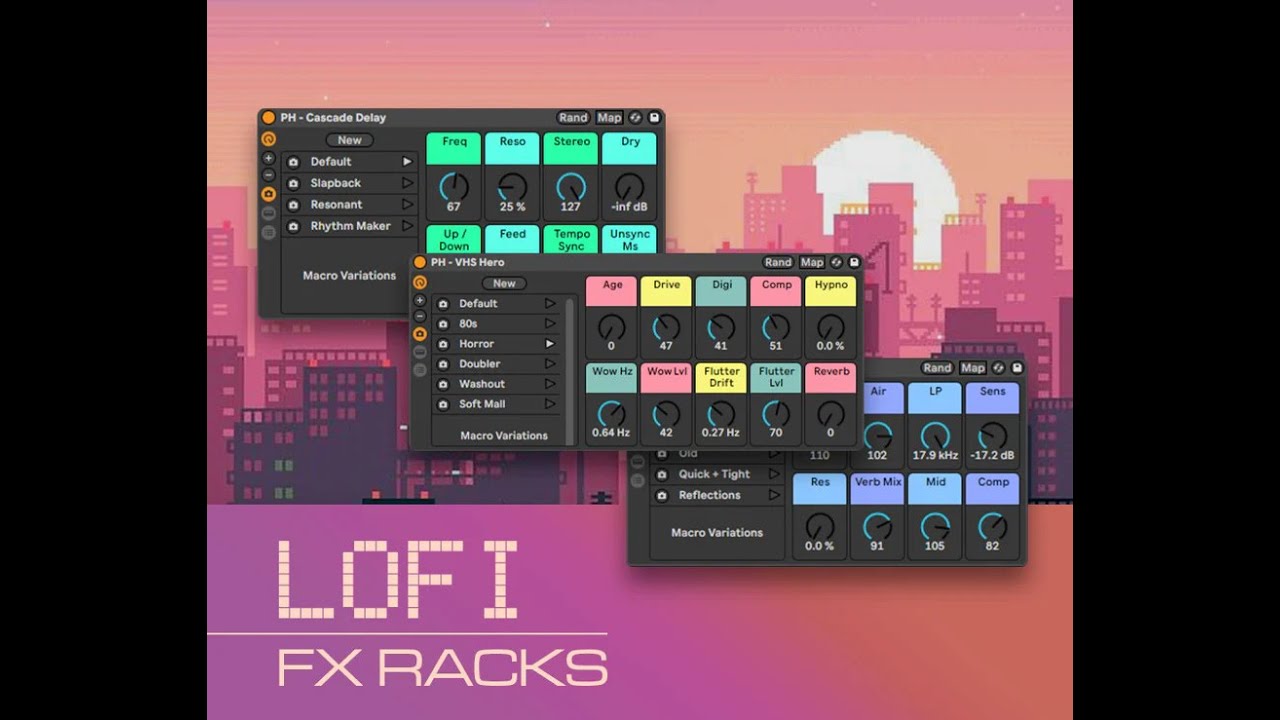Viewport: 1280px width, 720px height.
Task: Launch Rhythm Maker variation with play arrow
Action: pos(407,226)
